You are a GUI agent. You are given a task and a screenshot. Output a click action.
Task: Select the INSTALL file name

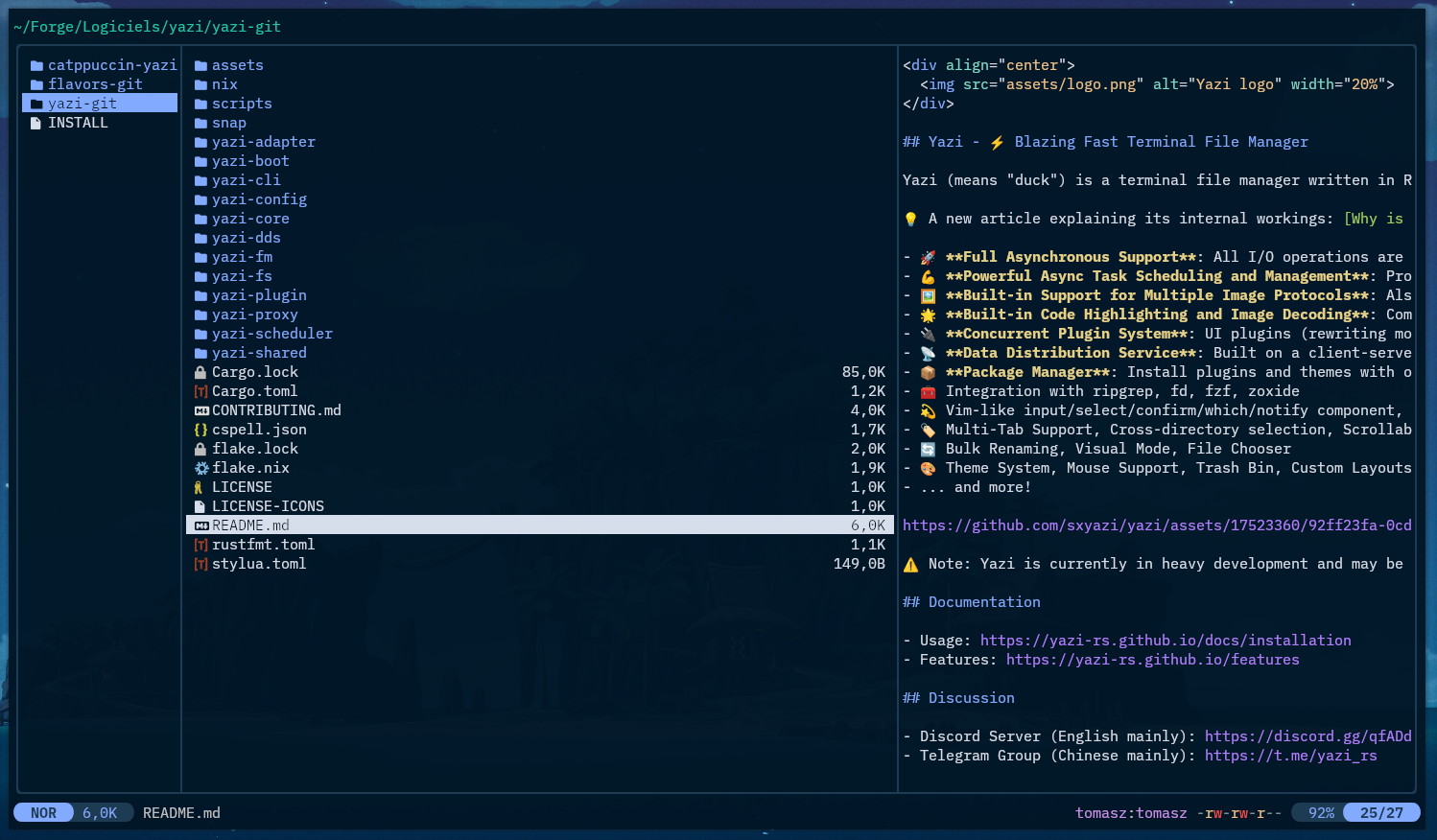pyautogui.click(x=78, y=123)
